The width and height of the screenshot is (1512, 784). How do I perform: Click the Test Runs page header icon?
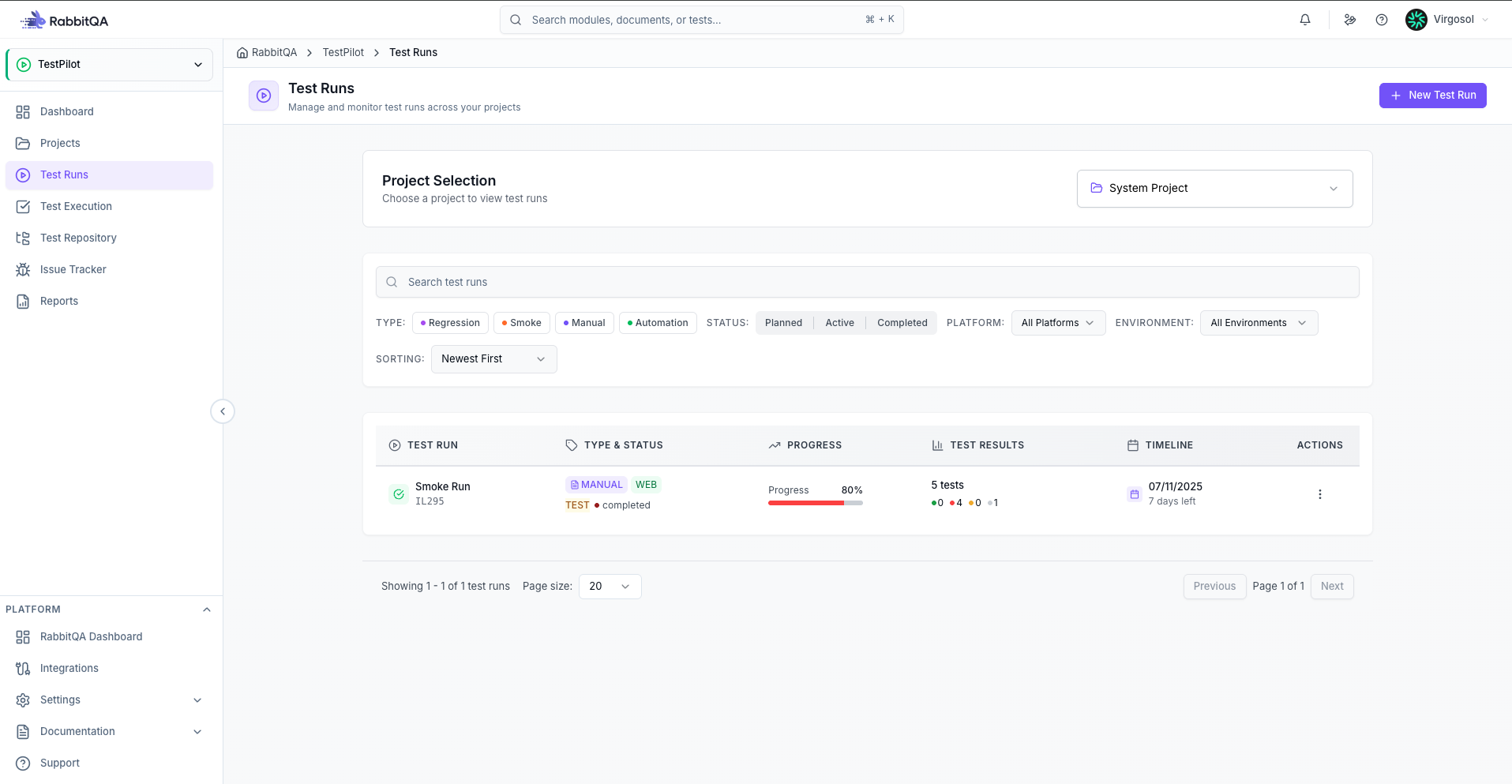tap(264, 96)
